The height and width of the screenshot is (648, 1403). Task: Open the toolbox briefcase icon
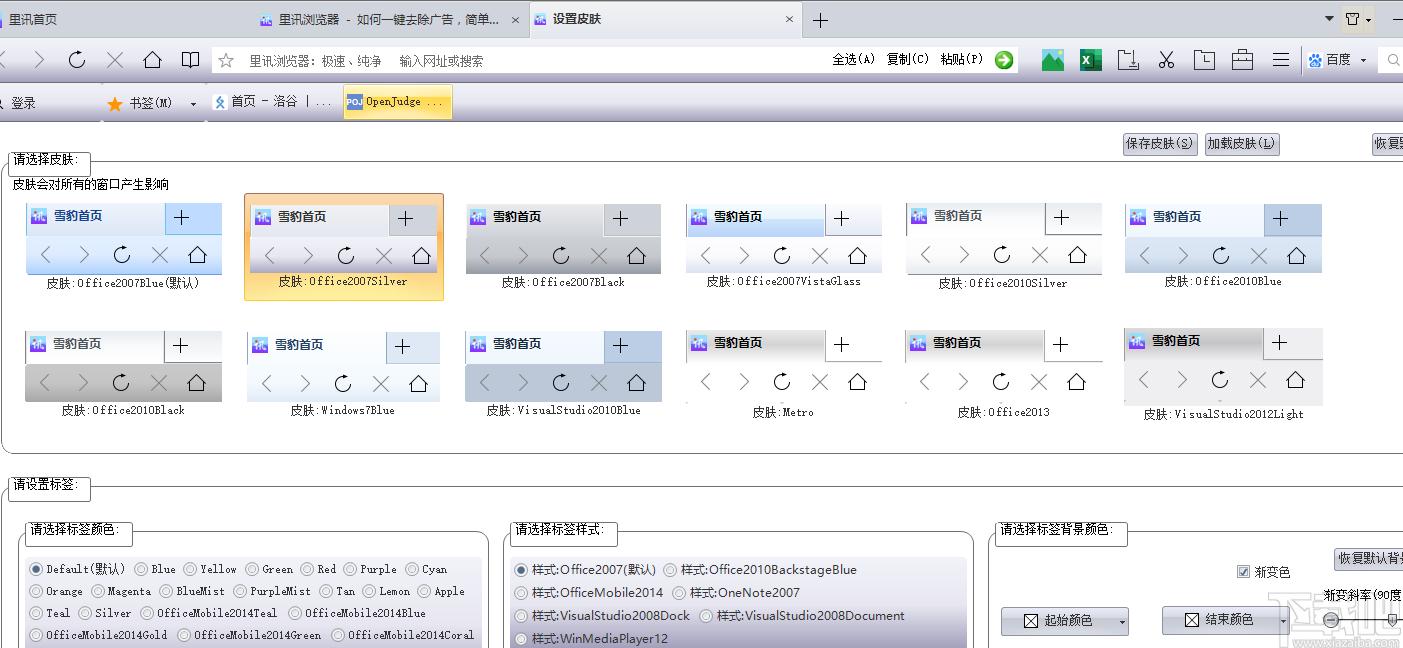point(1242,60)
